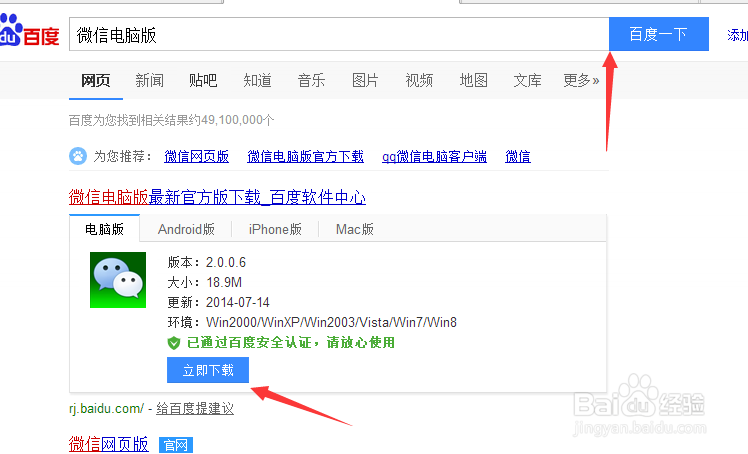Select the Android版 tab
The height and width of the screenshot is (454, 748).
(x=186, y=229)
